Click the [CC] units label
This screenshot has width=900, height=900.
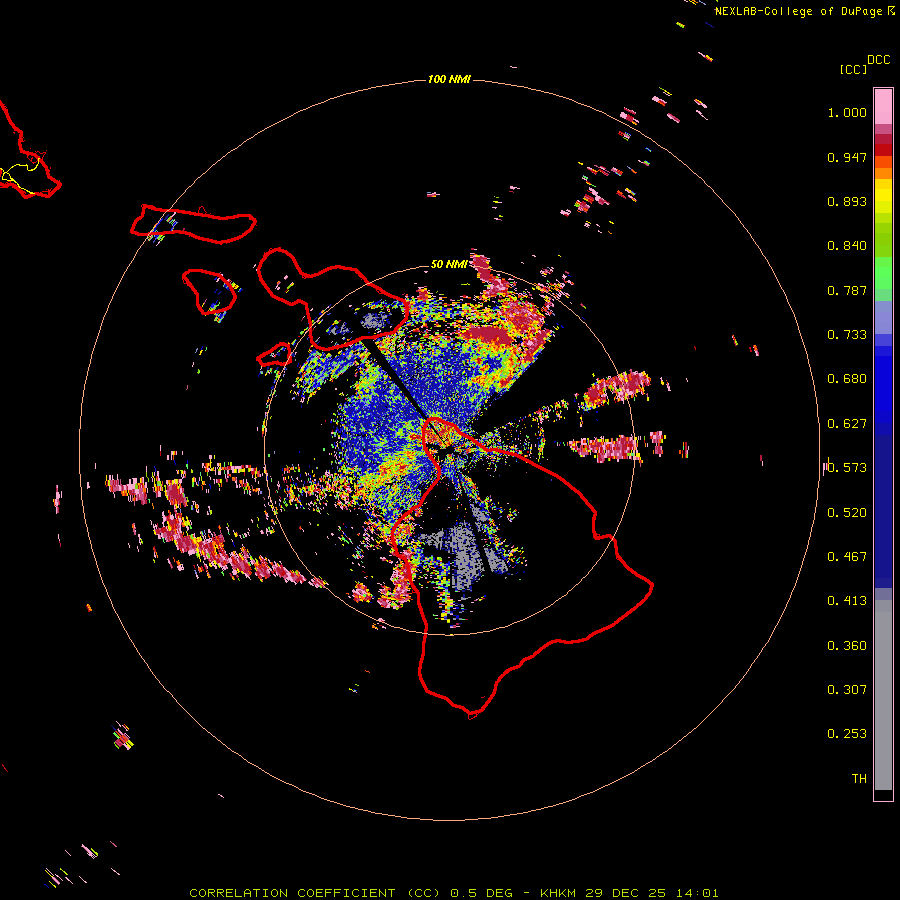tap(853, 69)
